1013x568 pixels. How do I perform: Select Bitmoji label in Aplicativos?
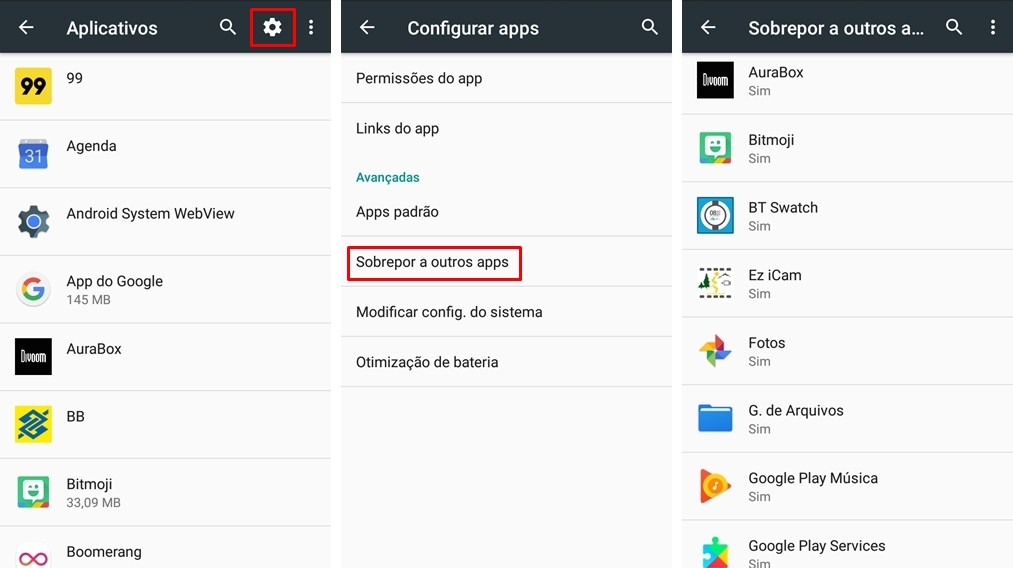89,484
